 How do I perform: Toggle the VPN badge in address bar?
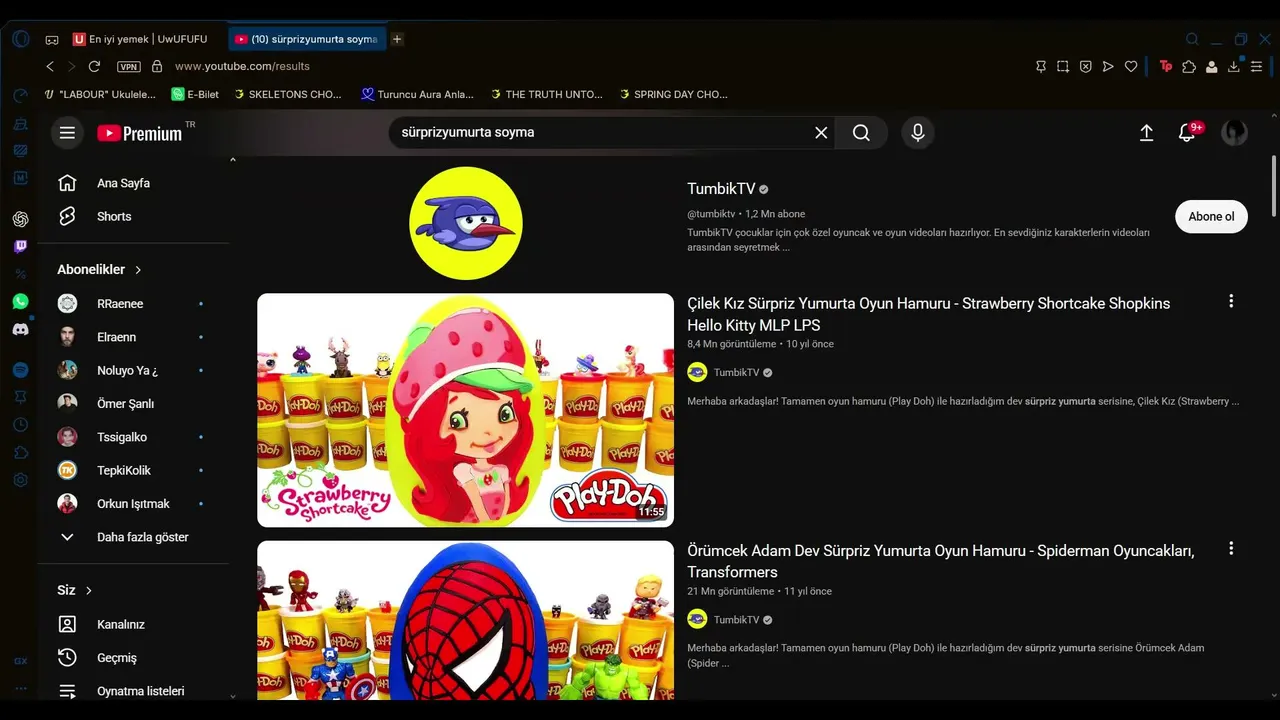pyautogui.click(x=129, y=67)
